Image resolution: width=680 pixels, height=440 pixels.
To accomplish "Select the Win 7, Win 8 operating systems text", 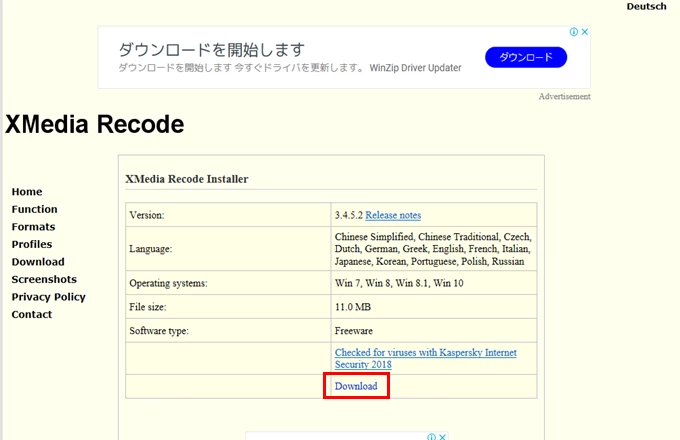I will [399, 283].
